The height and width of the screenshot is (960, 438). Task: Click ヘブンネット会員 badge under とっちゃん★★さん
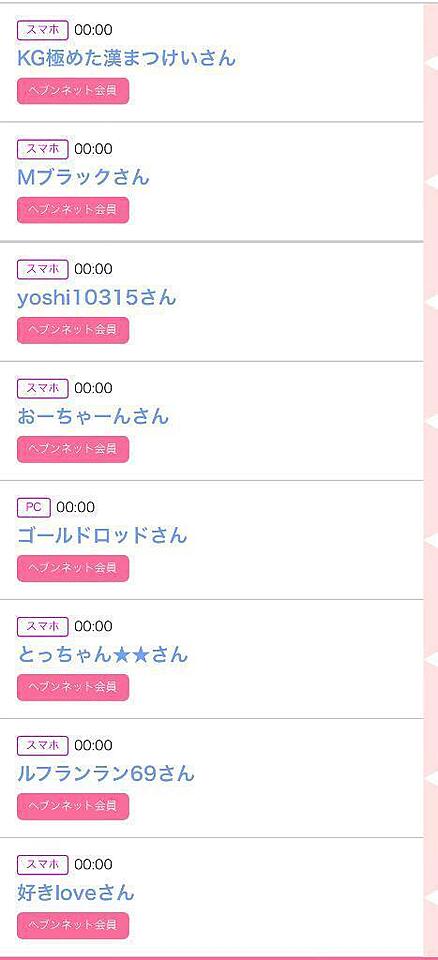73,688
